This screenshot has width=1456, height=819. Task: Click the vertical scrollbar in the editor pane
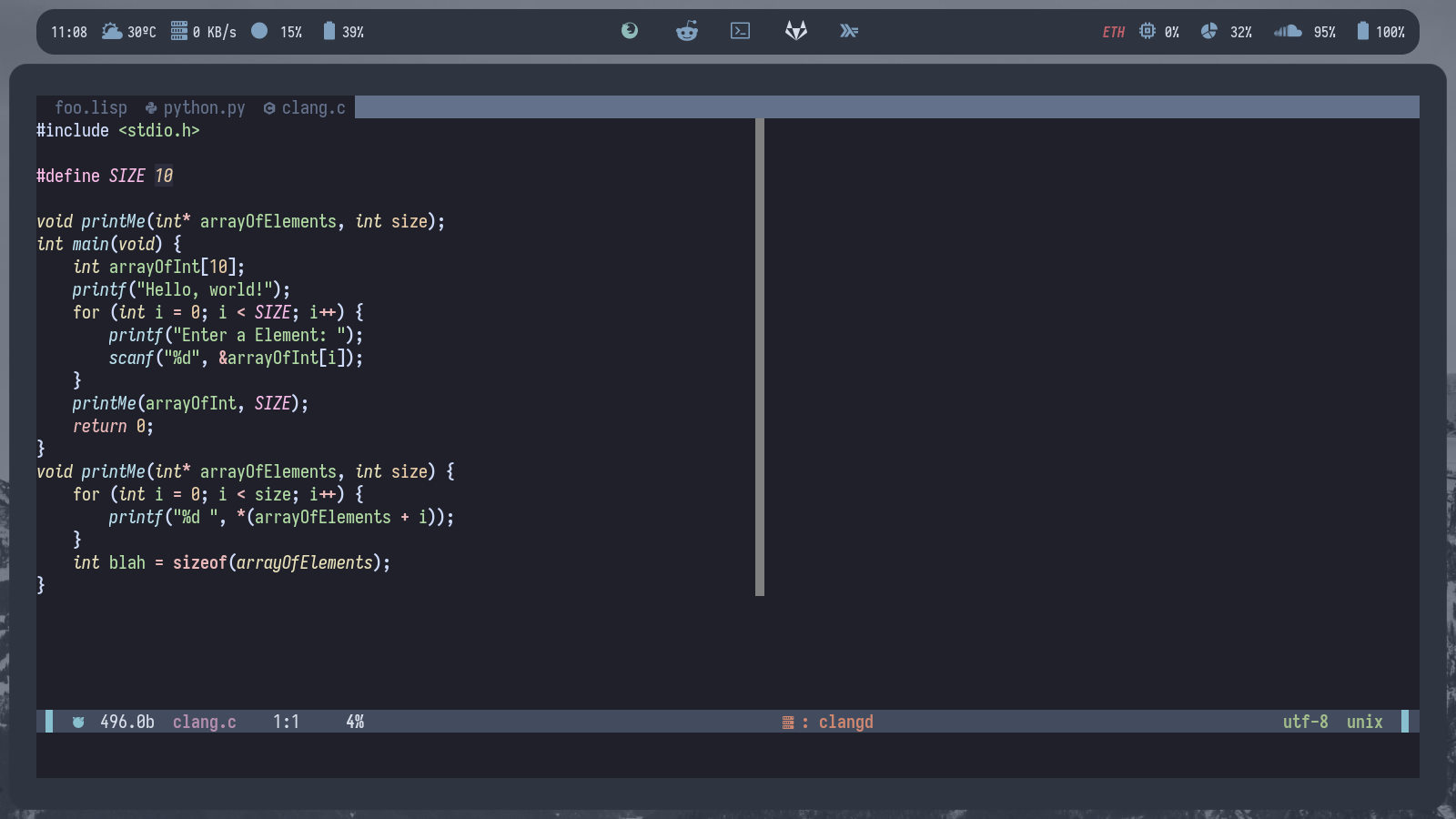point(760,357)
